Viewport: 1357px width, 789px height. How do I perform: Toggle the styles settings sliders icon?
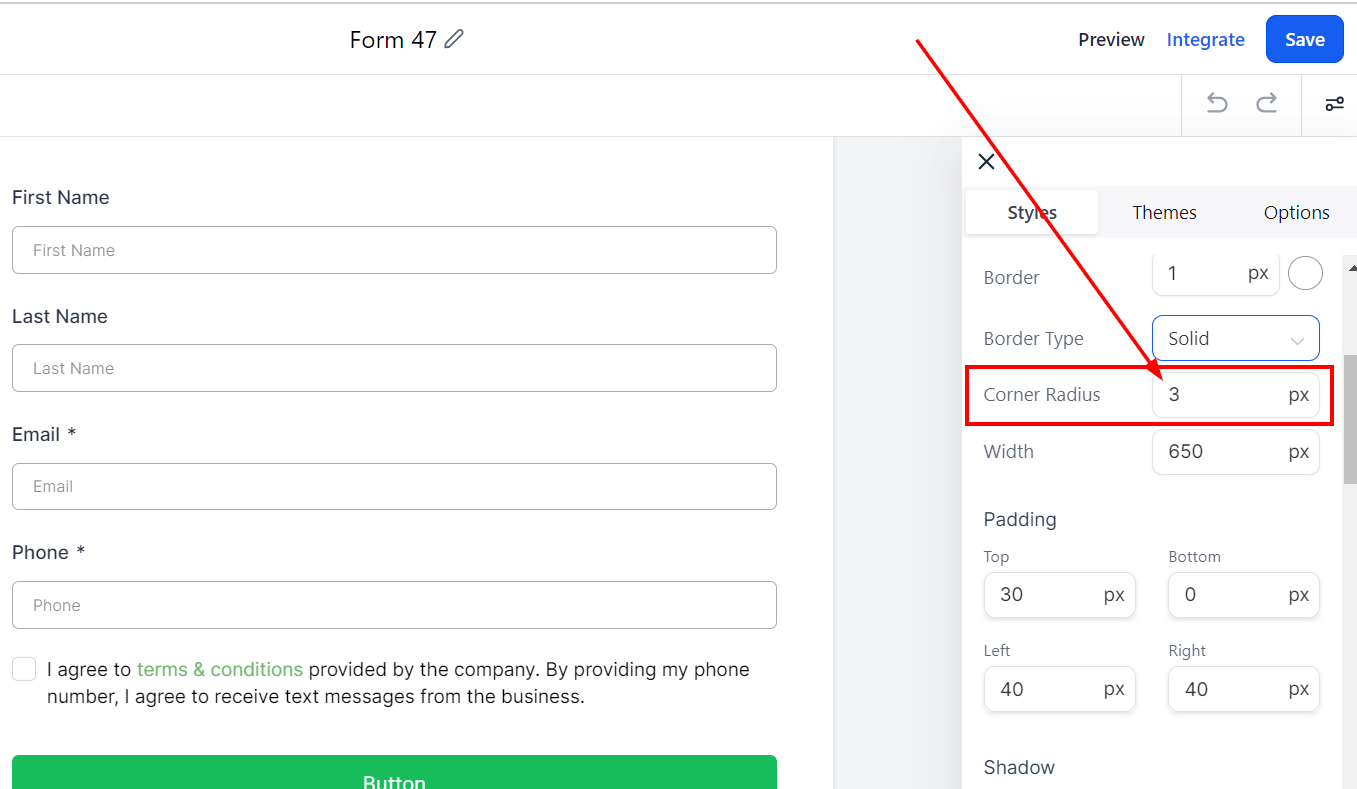pos(1334,103)
